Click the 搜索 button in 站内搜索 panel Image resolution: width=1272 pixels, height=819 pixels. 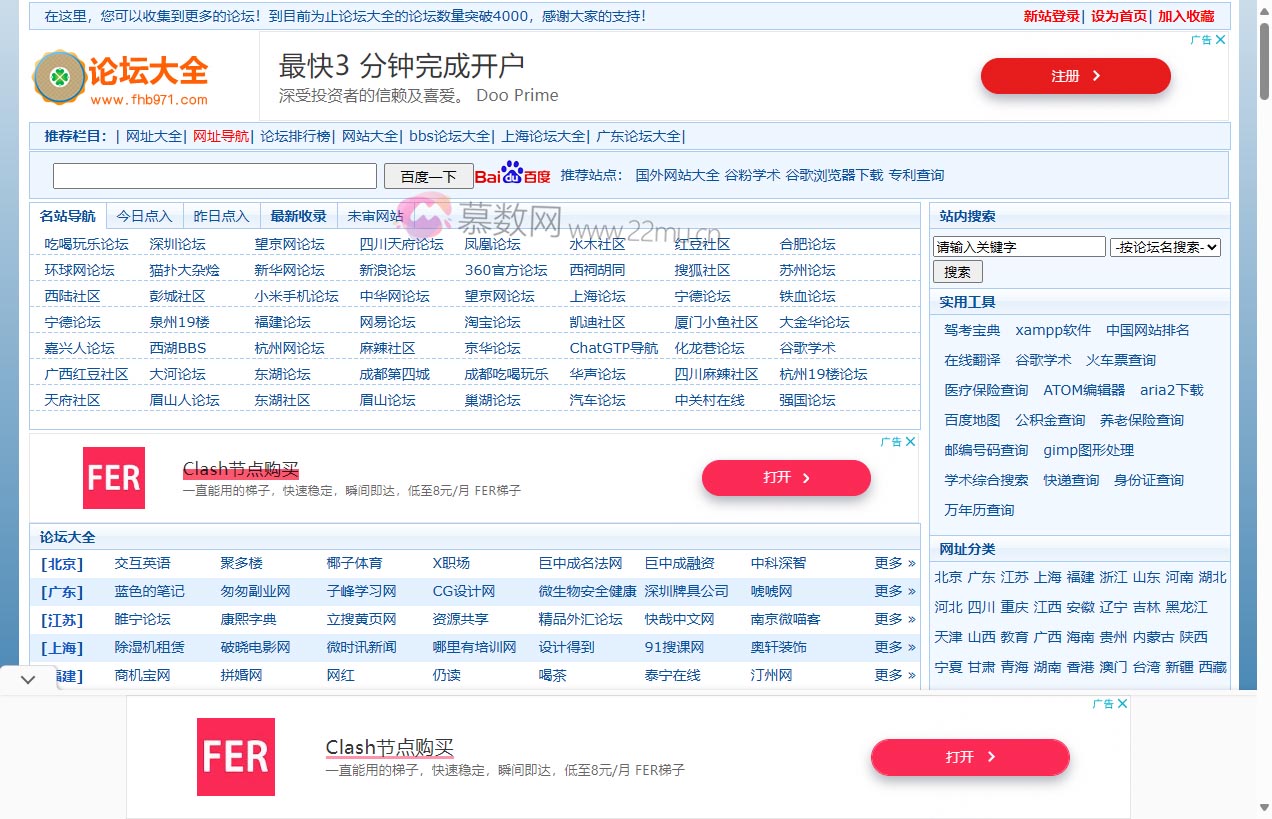coord(957,271)
